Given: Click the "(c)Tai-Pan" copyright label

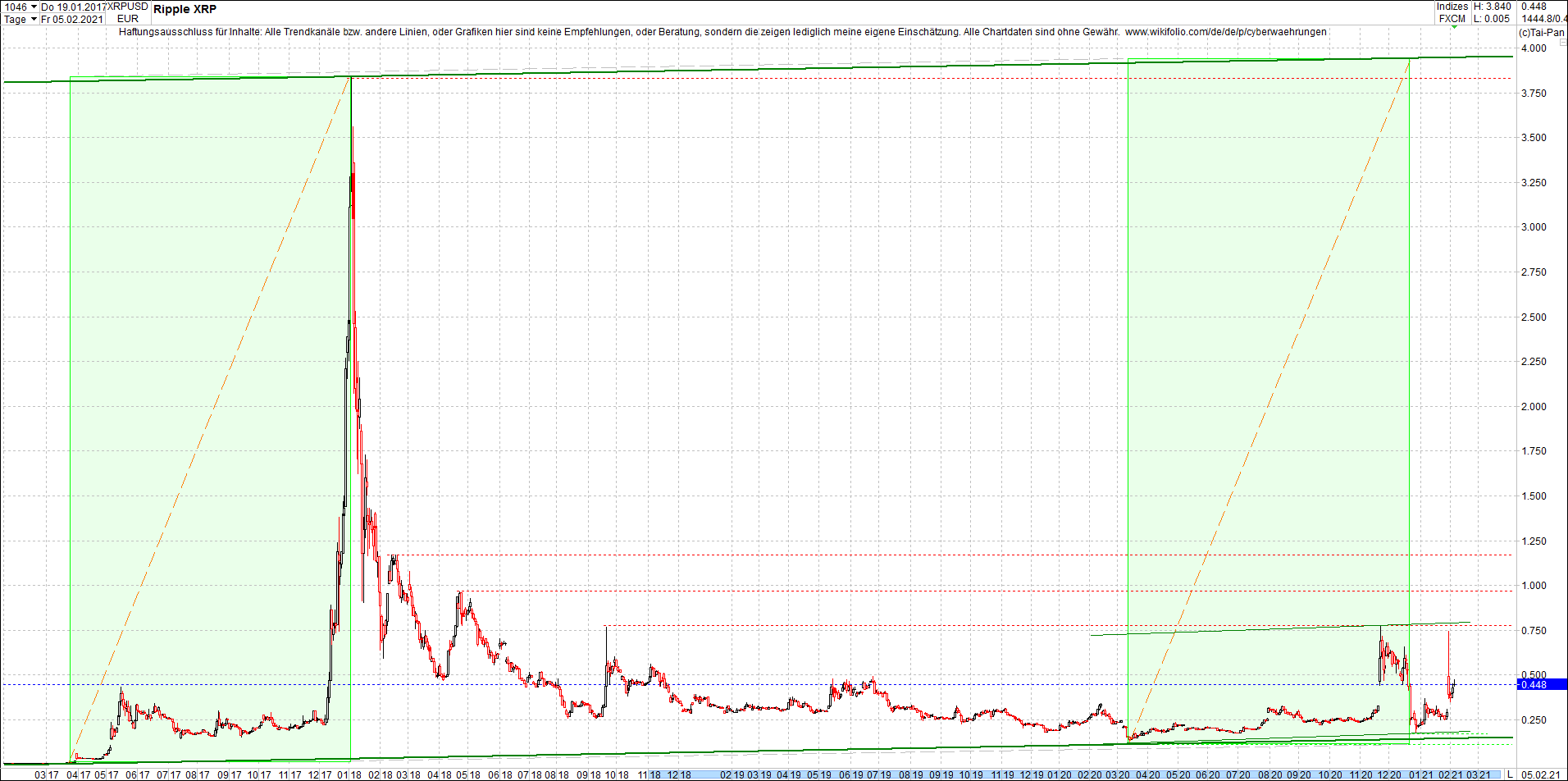Looking at the screenshot, I should pyautogui.click(x=1543, y=33).
